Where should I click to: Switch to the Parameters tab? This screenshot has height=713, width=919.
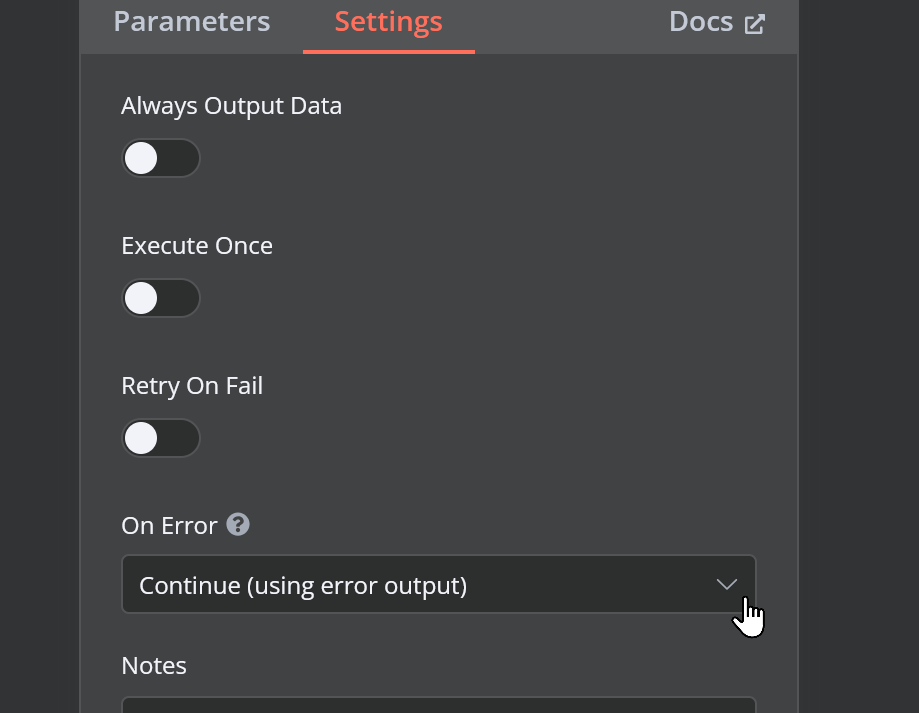(x=192, y=22)
